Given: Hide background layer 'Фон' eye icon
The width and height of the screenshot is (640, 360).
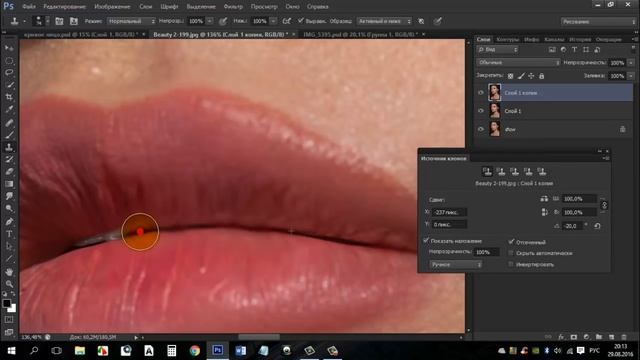Looking at the screenshot, I should [481, 129].
